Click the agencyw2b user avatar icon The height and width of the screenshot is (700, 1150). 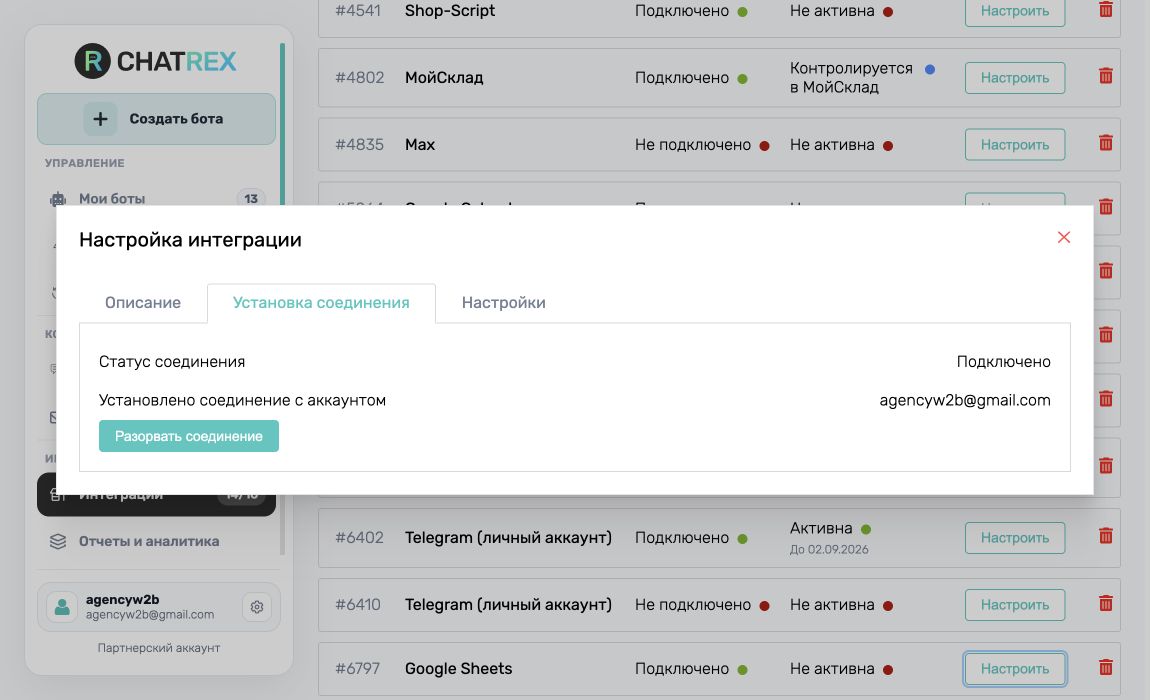[x=62, y=607]
